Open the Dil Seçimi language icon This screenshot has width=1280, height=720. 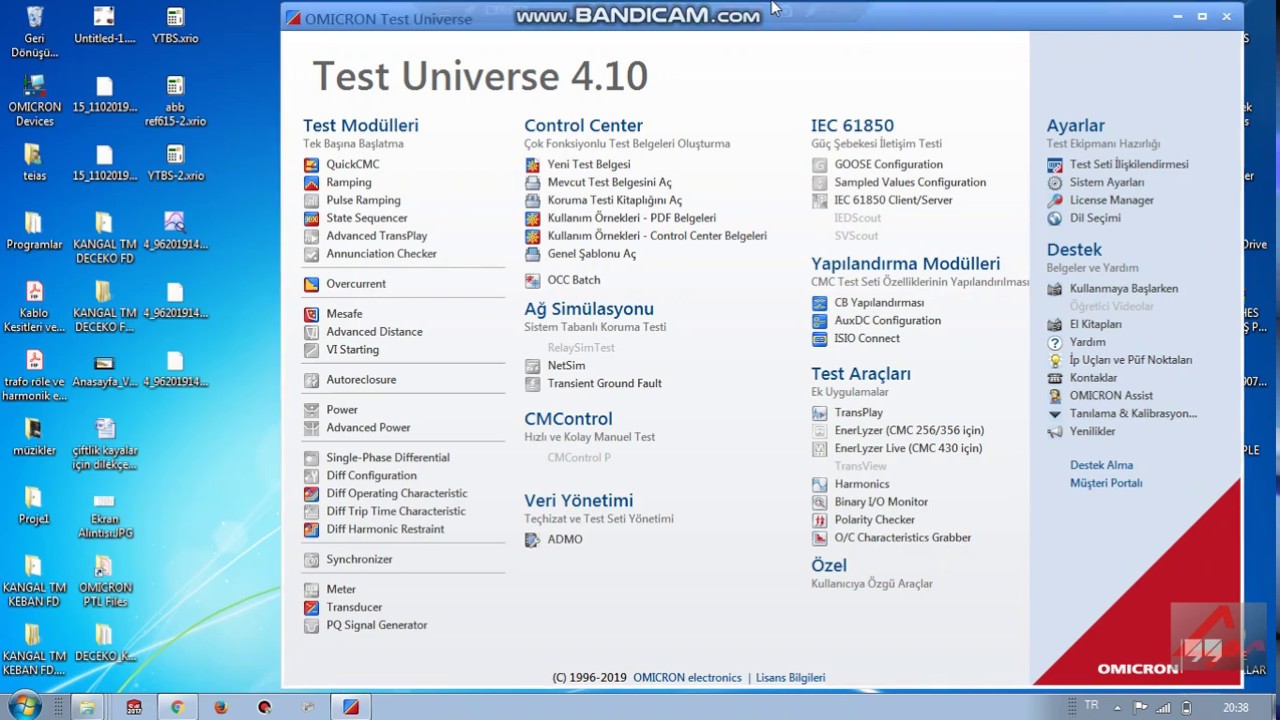click(1054, 218)
